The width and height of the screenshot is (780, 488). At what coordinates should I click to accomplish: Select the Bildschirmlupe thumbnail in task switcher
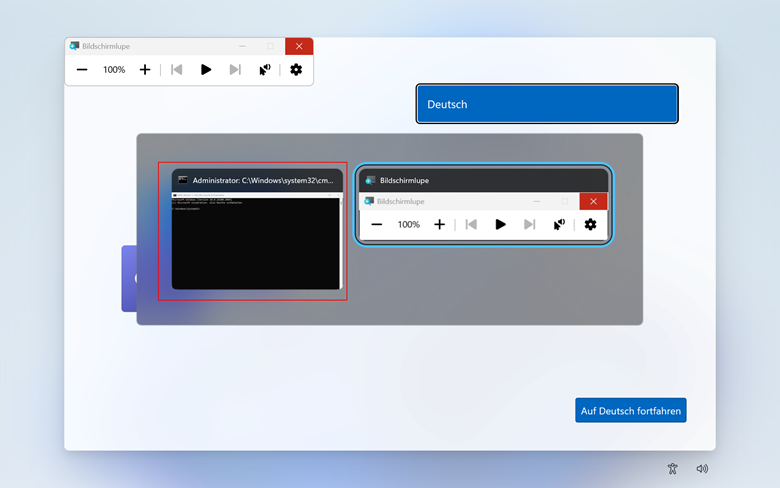click(x=483, y=217)
